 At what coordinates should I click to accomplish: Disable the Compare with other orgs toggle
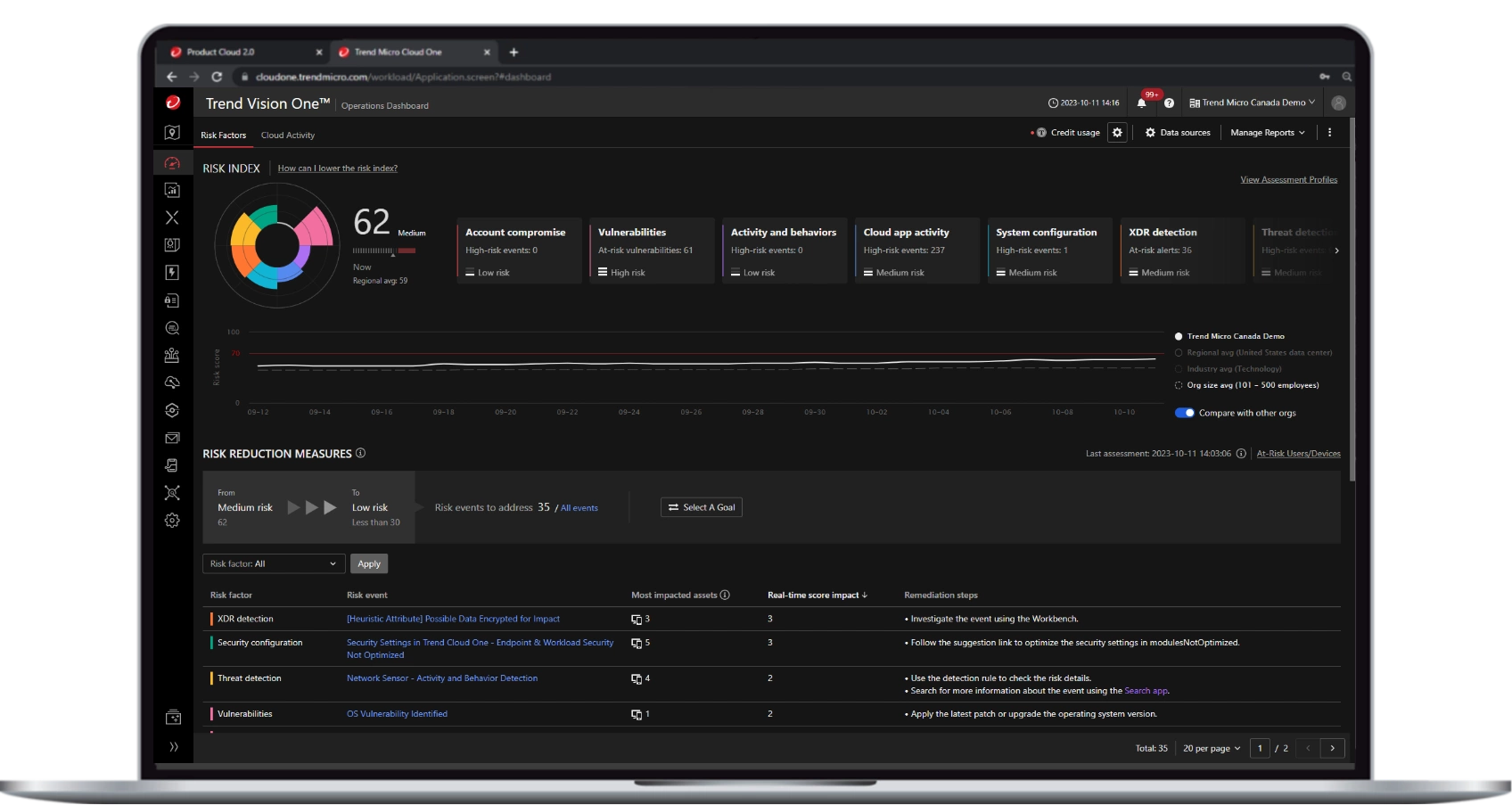[1184, 413]
